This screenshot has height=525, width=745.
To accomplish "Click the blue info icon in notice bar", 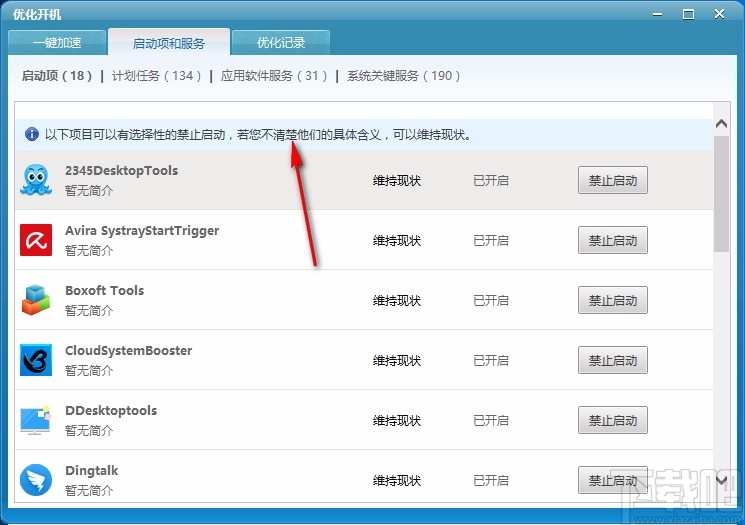I will [x=32, y=134].
